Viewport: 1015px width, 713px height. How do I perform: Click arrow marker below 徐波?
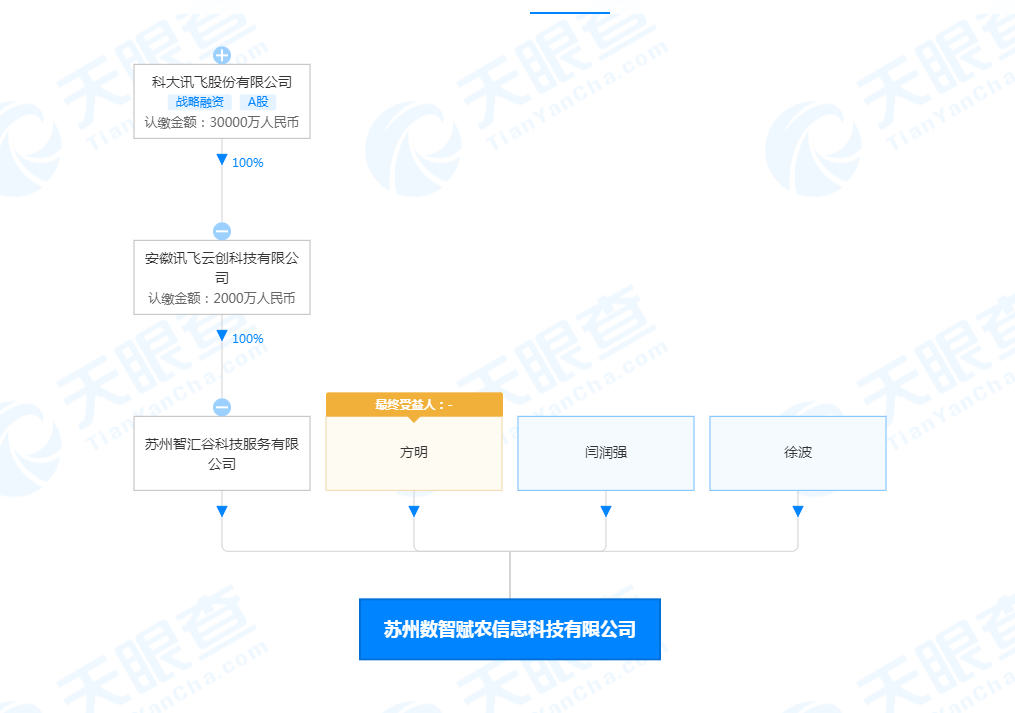click(798, 512)
